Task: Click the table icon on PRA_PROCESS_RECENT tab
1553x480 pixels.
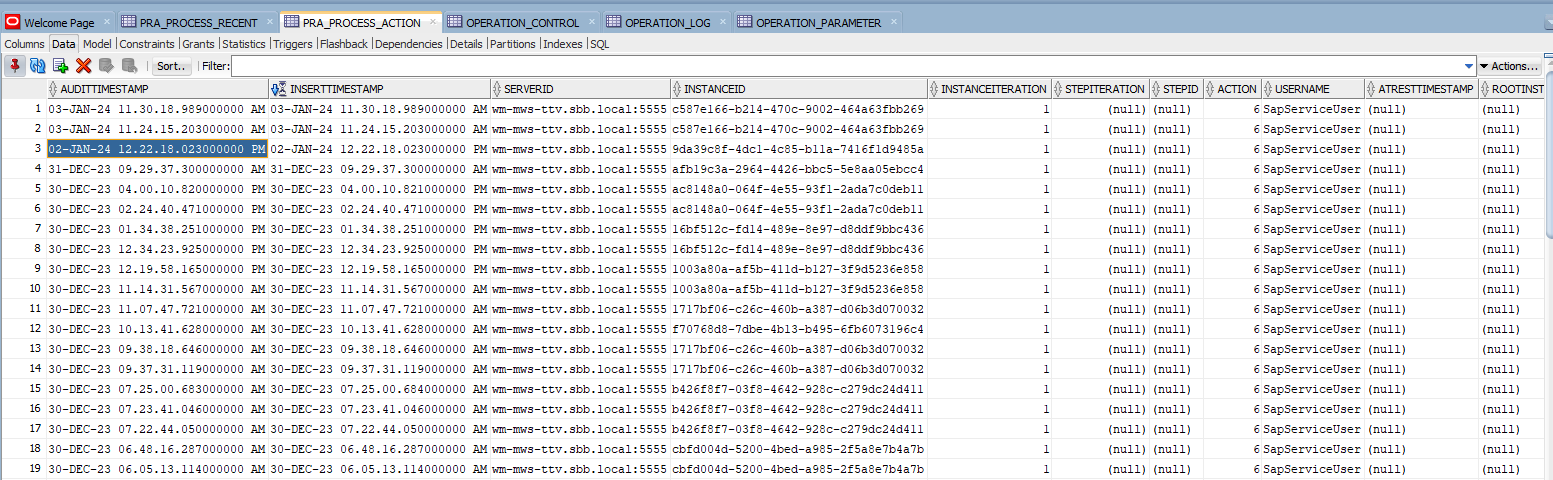Action: point(129,22)
